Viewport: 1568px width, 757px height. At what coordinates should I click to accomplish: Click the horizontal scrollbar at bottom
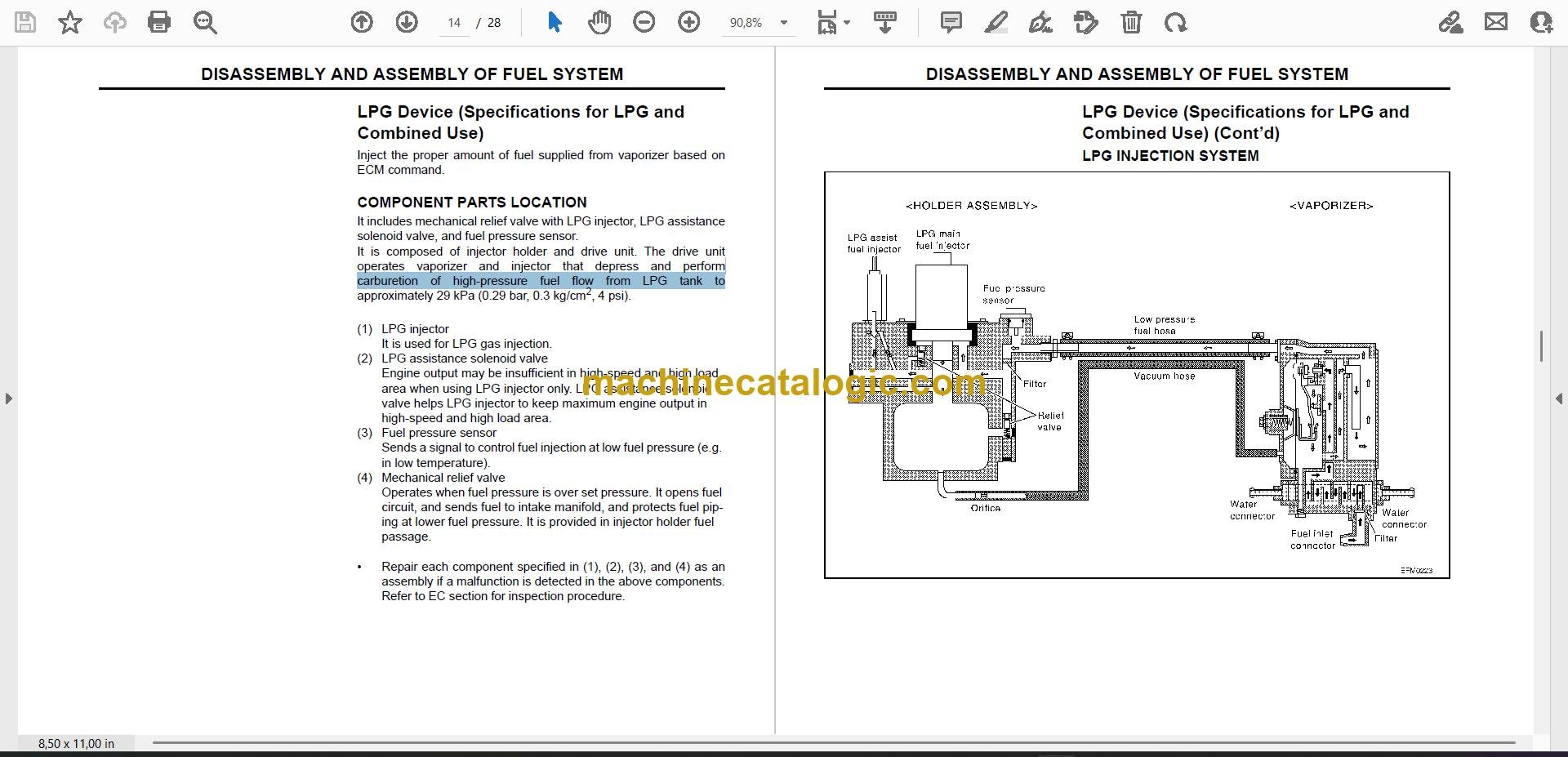(x=833, y=742)
